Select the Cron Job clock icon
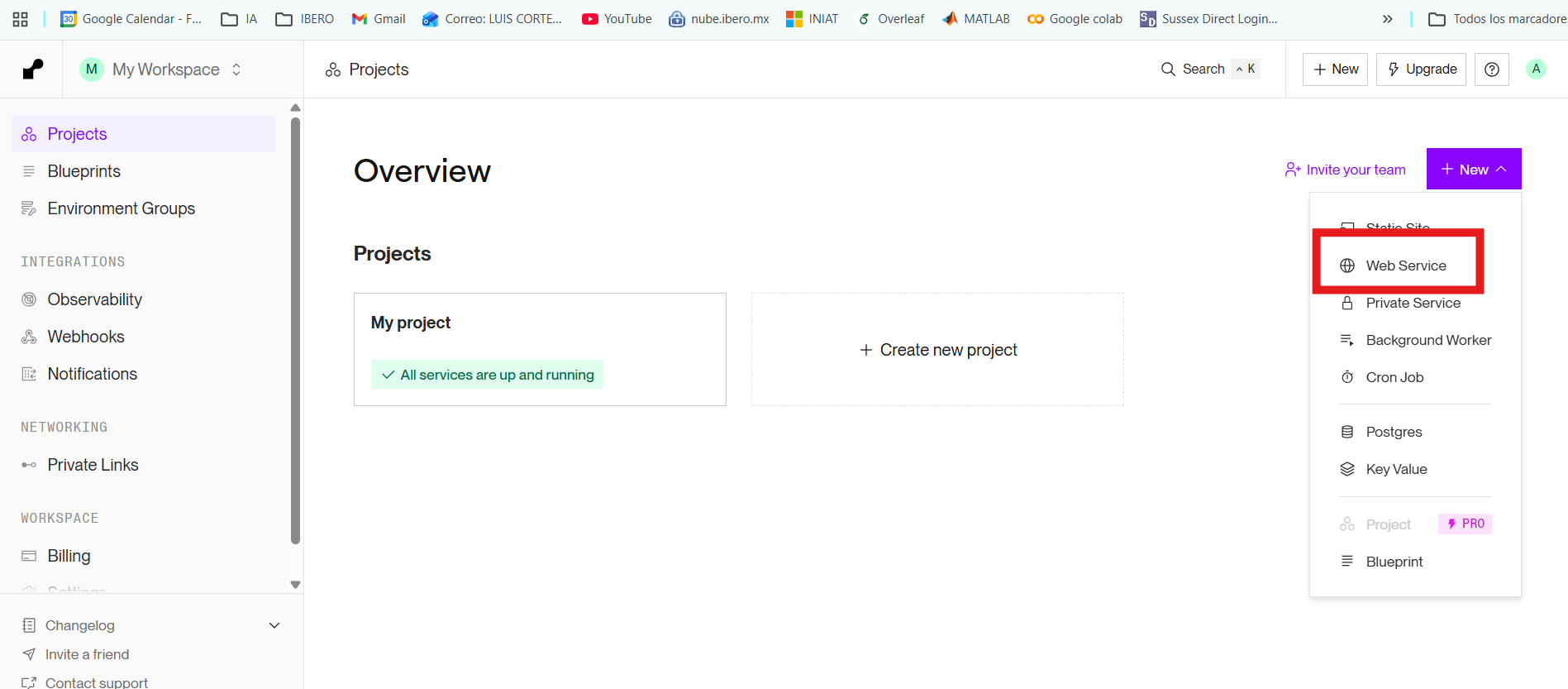The image size is (1568, 689). [x=1347, y=377]
